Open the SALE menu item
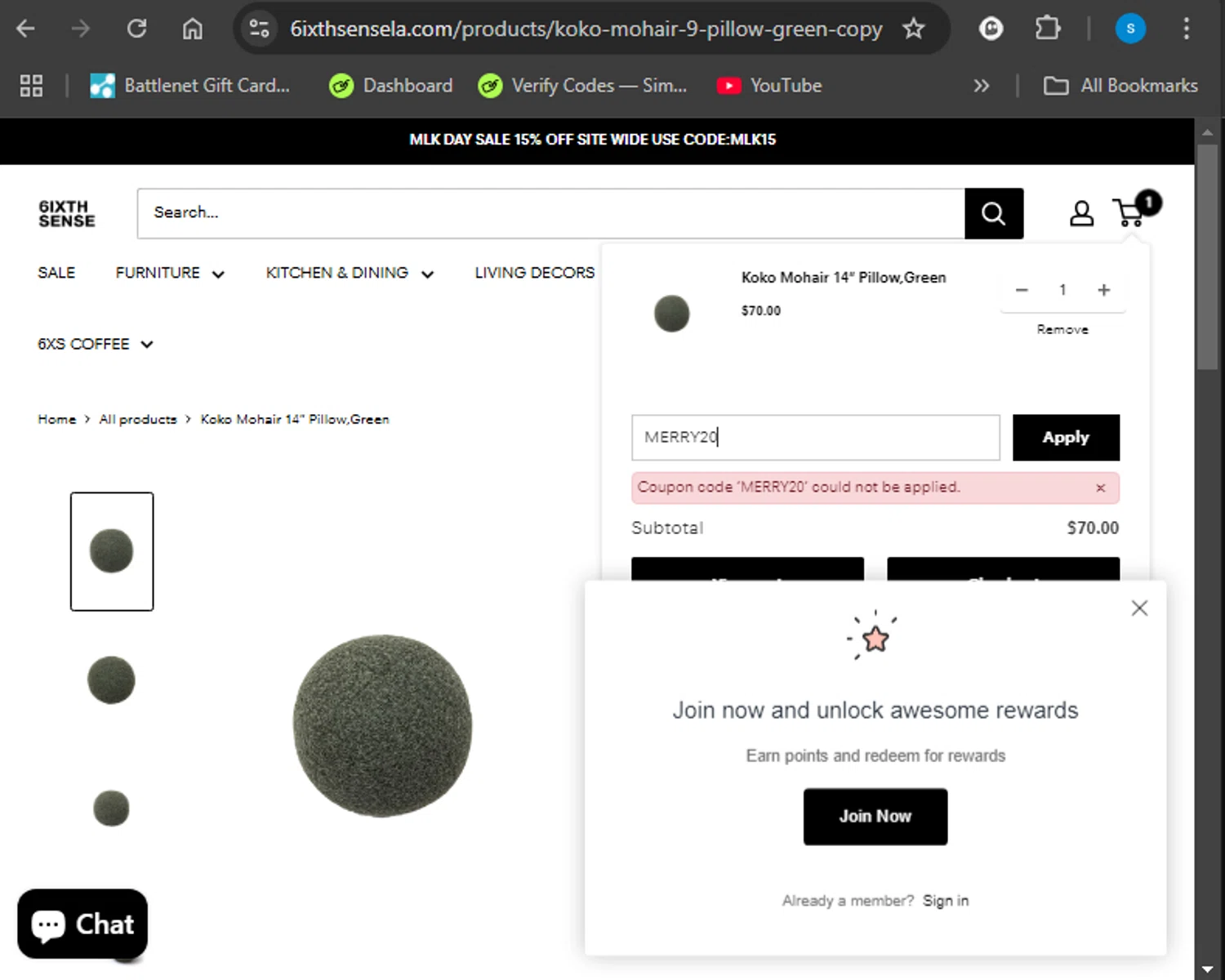 (56, 273)
